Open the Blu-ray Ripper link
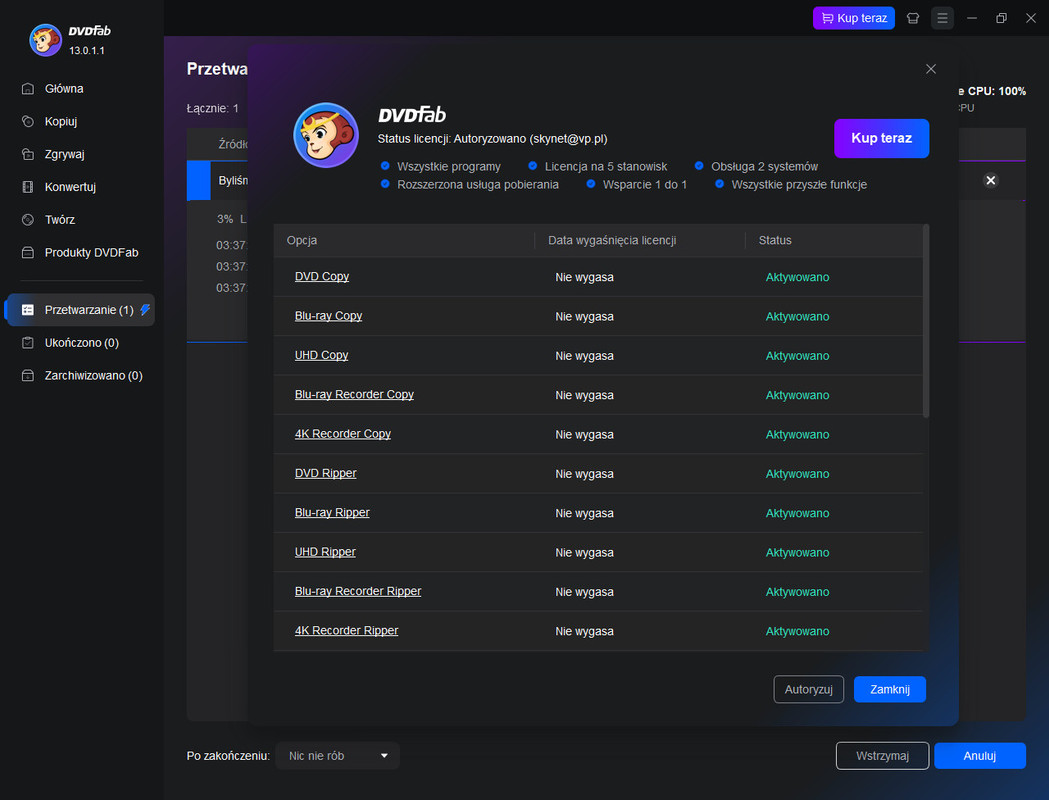This screenshot has height=800, width=1049. 332,513
